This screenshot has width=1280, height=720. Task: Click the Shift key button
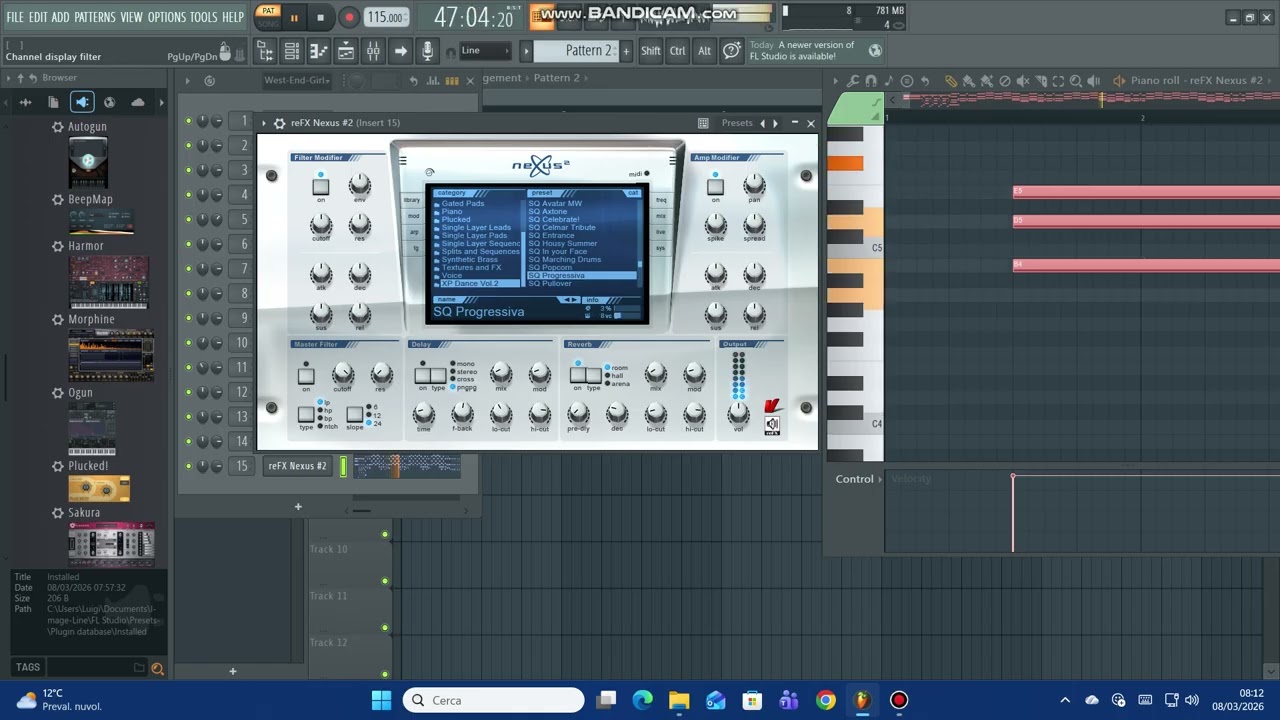(x=651, y=50)
